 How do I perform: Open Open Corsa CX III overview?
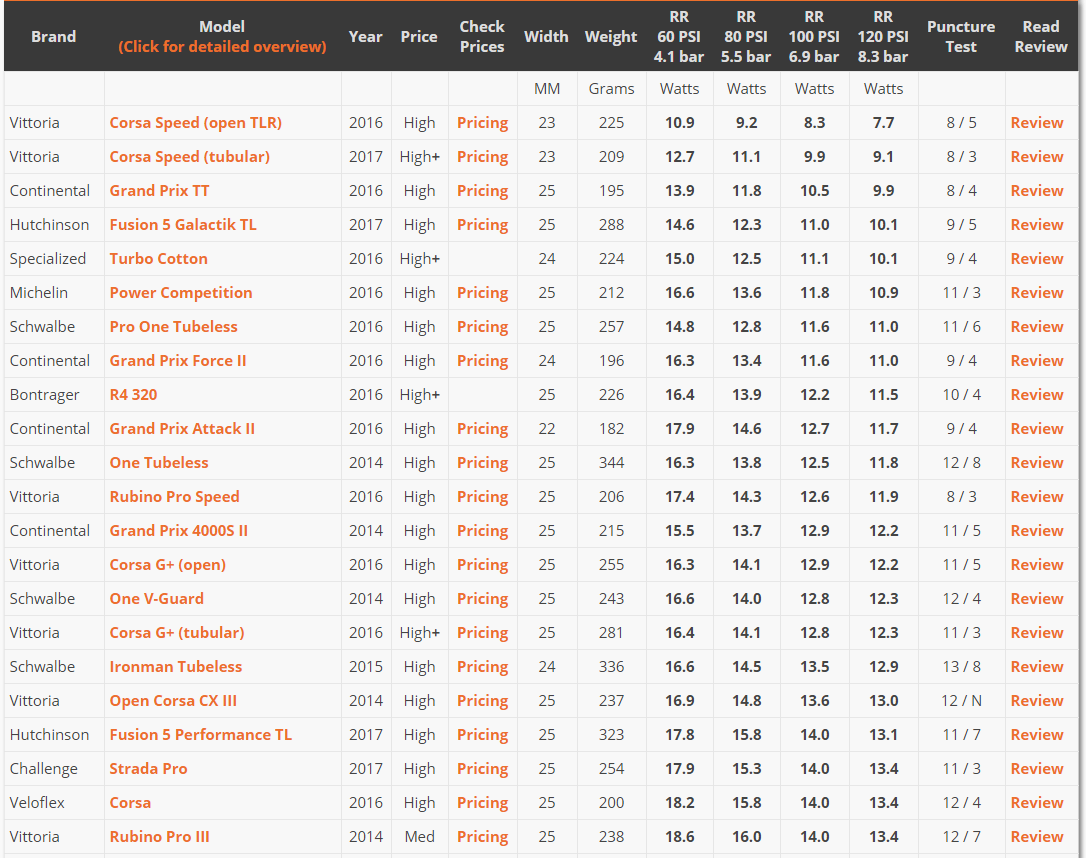point(173,701)
